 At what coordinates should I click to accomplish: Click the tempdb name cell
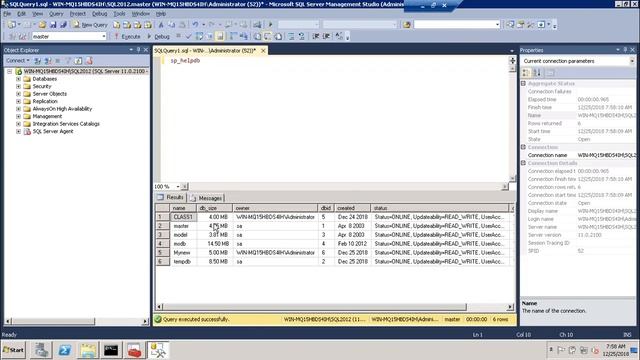[183, 262]
